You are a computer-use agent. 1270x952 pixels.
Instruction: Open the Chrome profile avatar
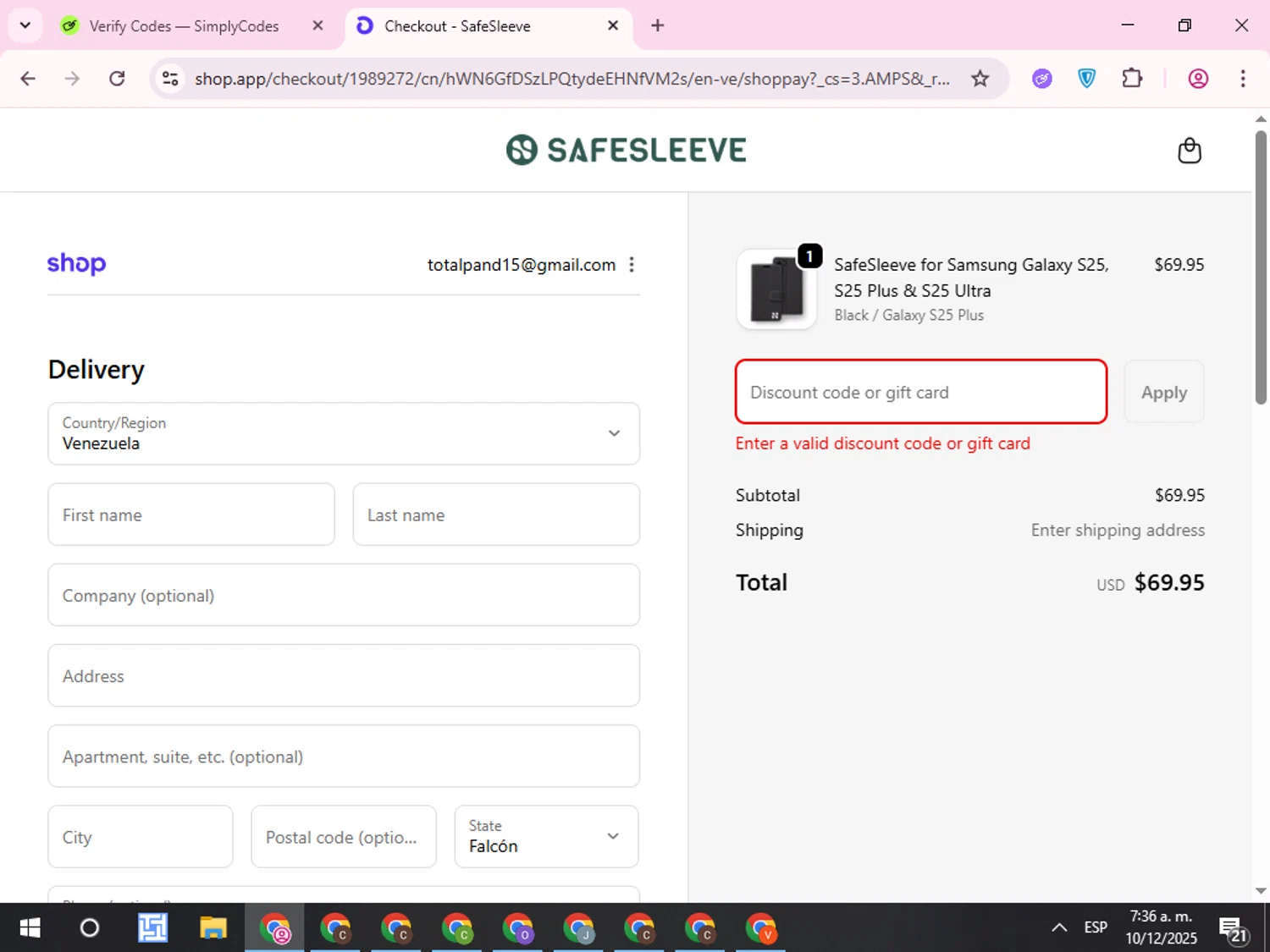(1198, 79)
